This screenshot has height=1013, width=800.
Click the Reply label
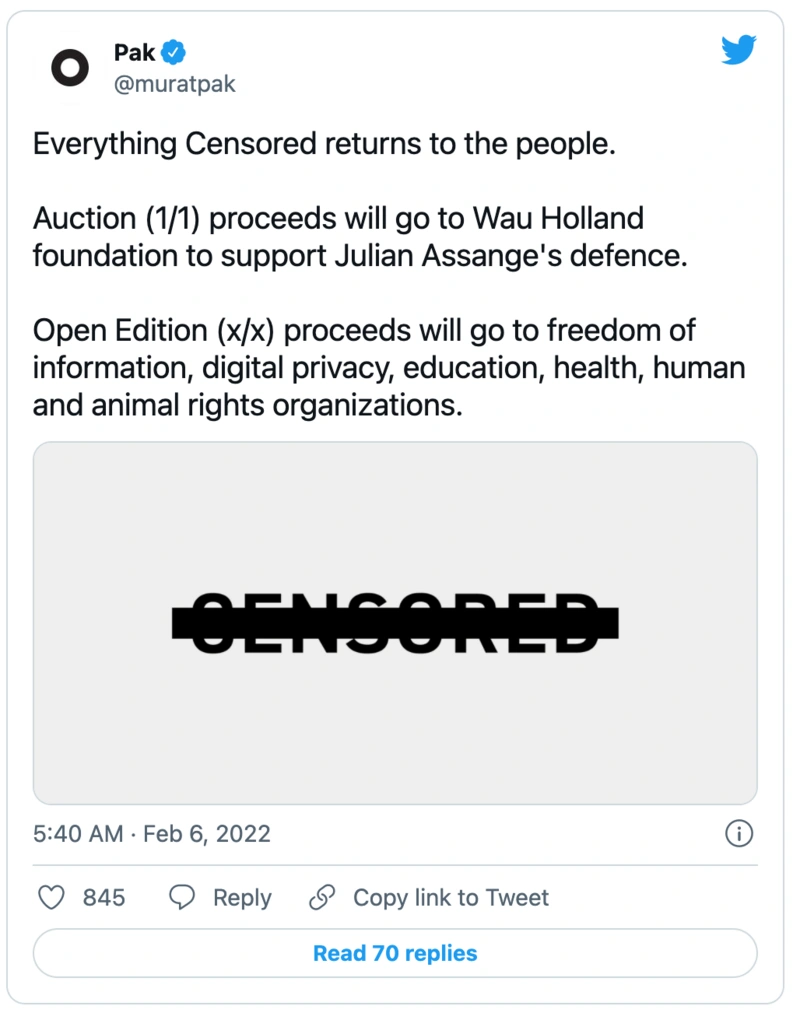click(x=242, y=897)
